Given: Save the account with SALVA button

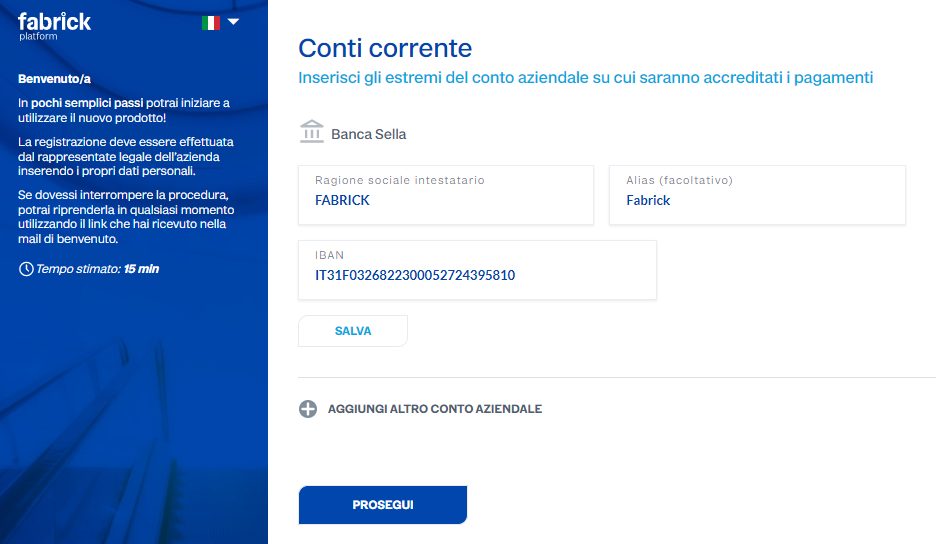Looking at the screenshot, I should 353,331.
